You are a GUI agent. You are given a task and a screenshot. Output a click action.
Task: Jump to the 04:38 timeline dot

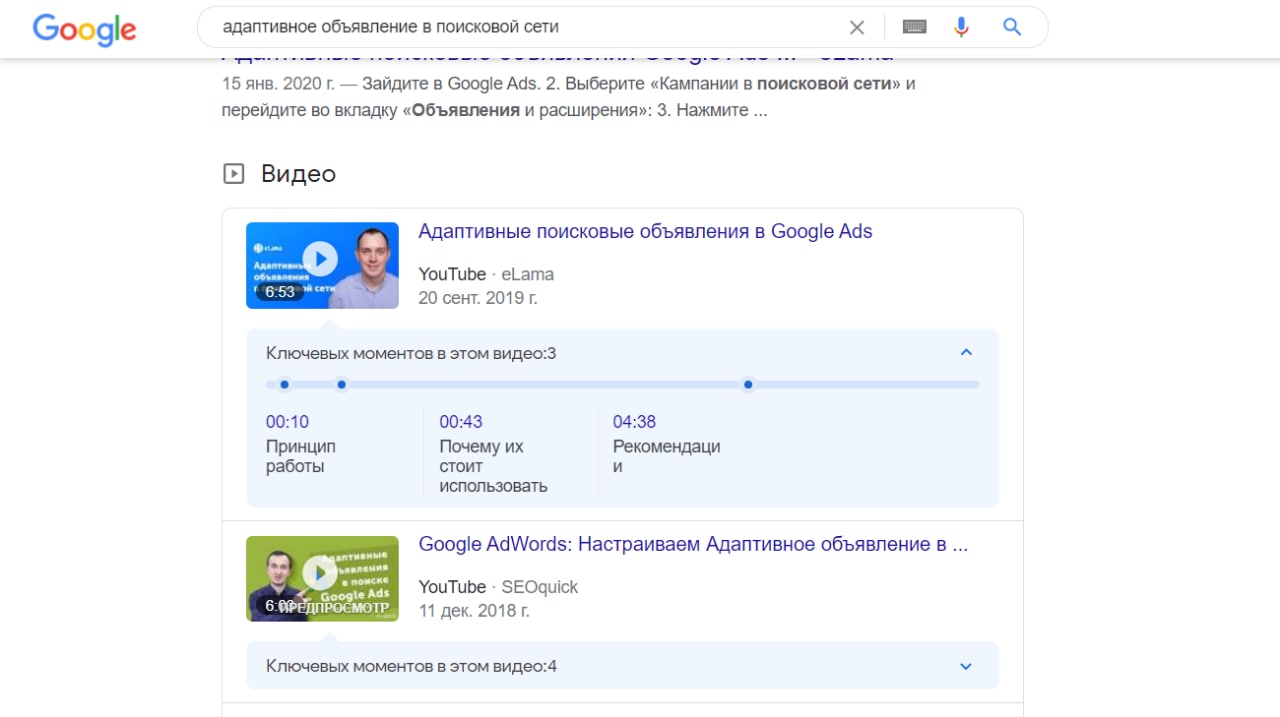(748, 384)
